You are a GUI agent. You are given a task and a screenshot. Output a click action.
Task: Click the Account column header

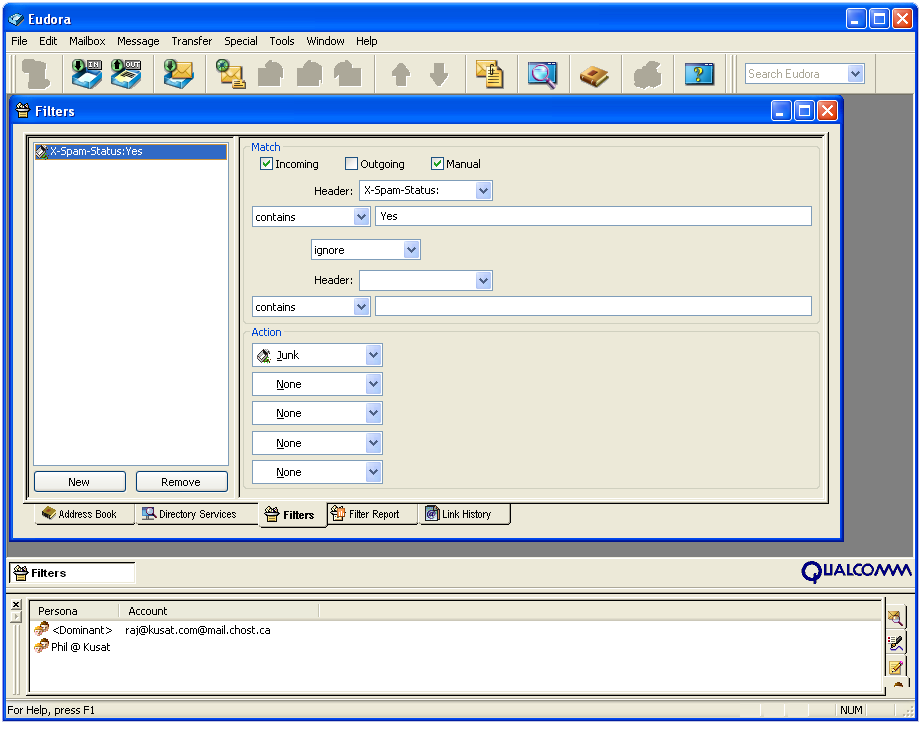(x=218, y=611)
